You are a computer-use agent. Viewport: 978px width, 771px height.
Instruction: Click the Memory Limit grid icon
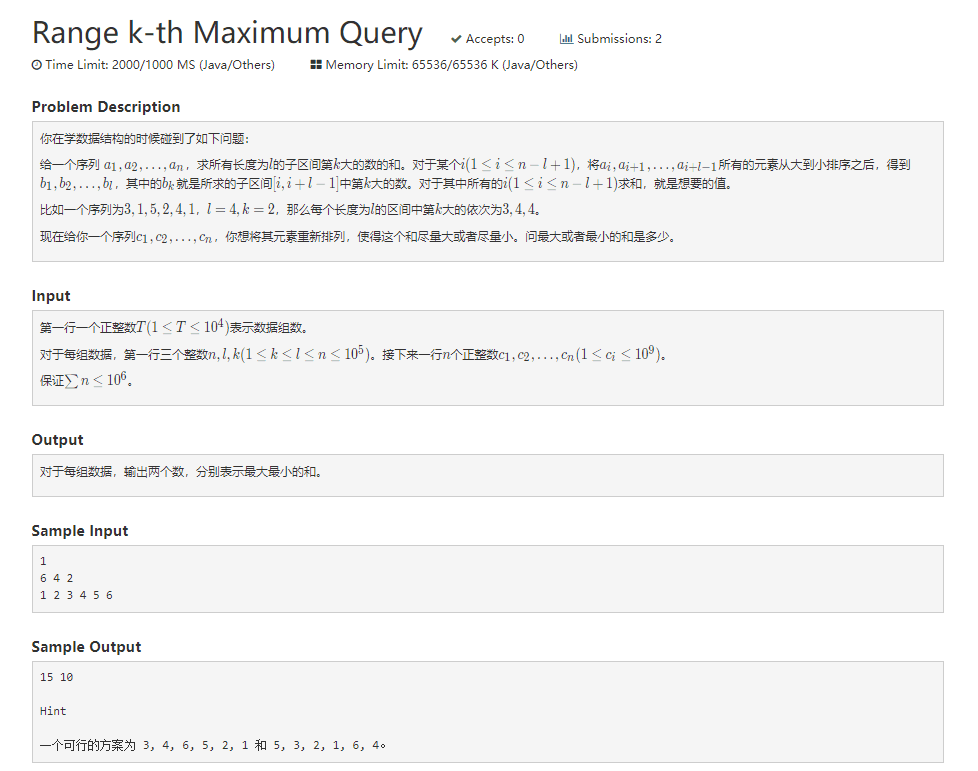316,65
